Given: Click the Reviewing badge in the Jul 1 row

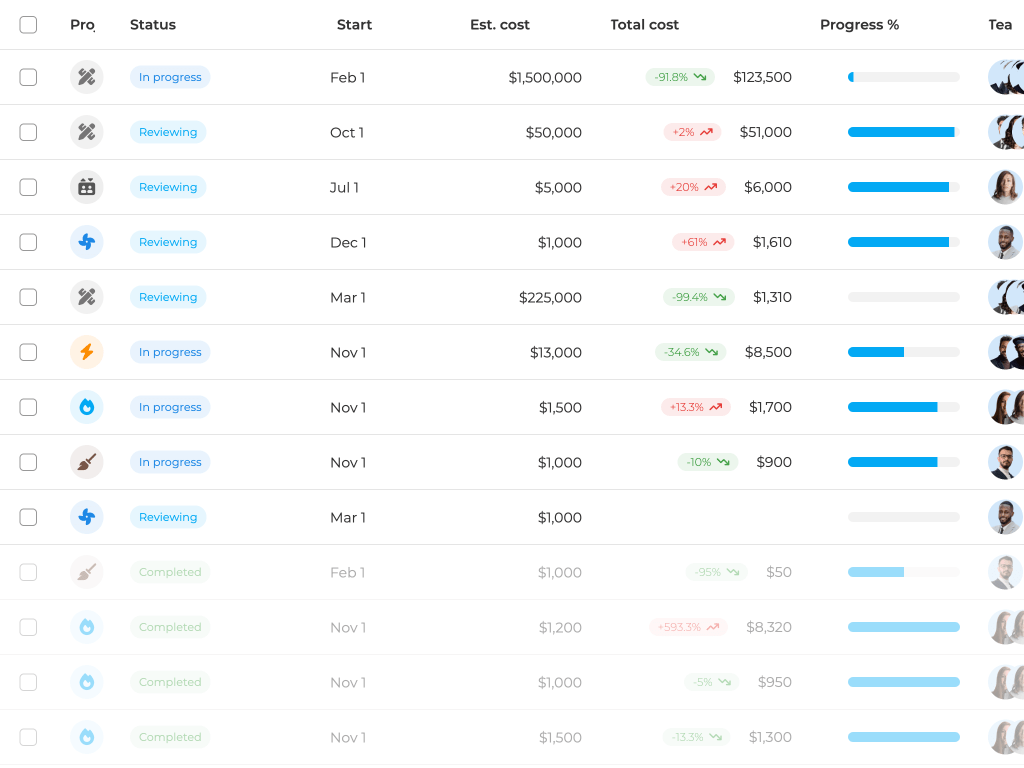Looking at the screenshot, I should tap(168, 187).
